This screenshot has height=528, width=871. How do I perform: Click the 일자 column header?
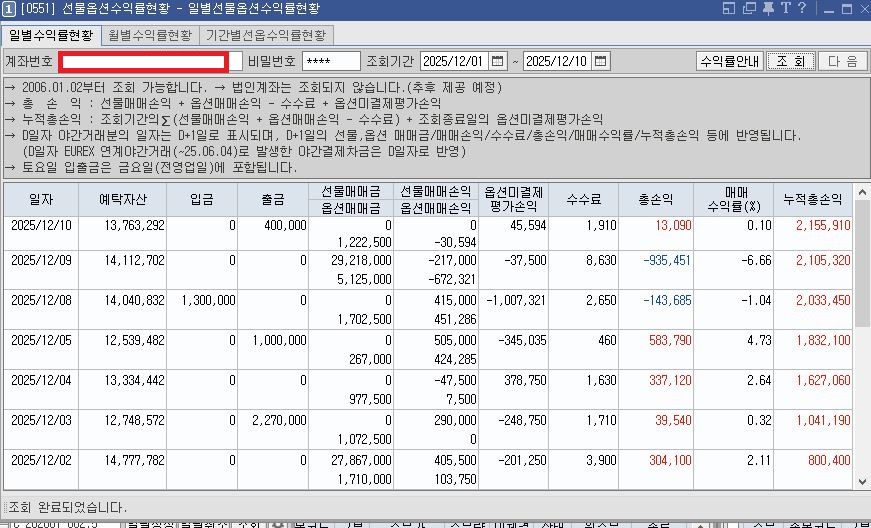[41, 199]
